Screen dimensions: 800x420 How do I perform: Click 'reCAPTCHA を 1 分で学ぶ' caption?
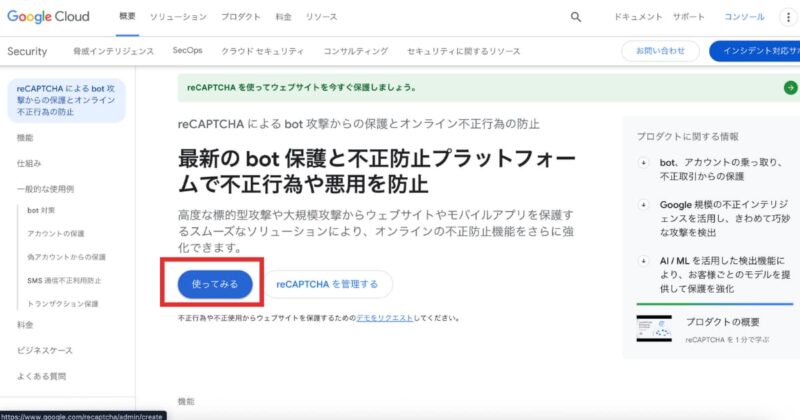coord(728,339)
